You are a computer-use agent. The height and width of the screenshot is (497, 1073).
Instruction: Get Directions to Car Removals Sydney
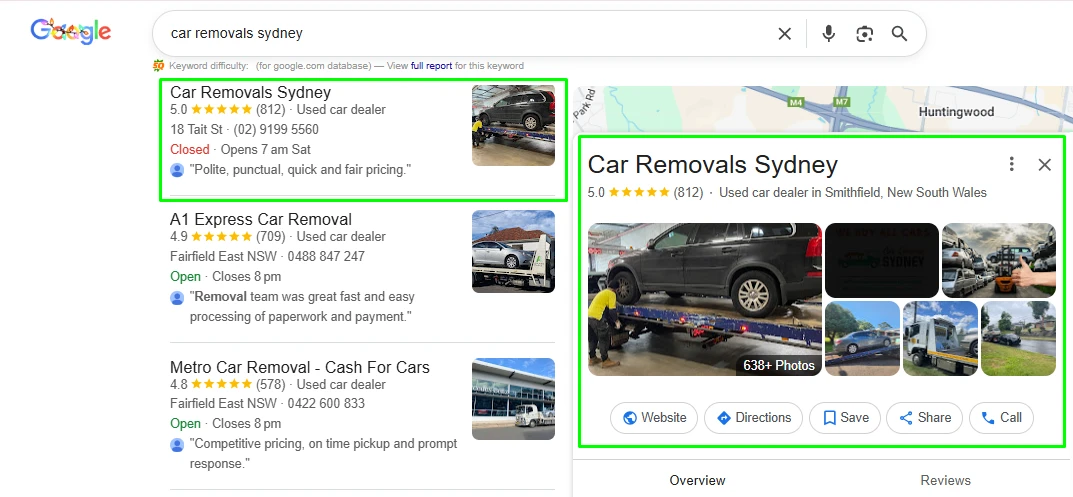pos(753,418)
